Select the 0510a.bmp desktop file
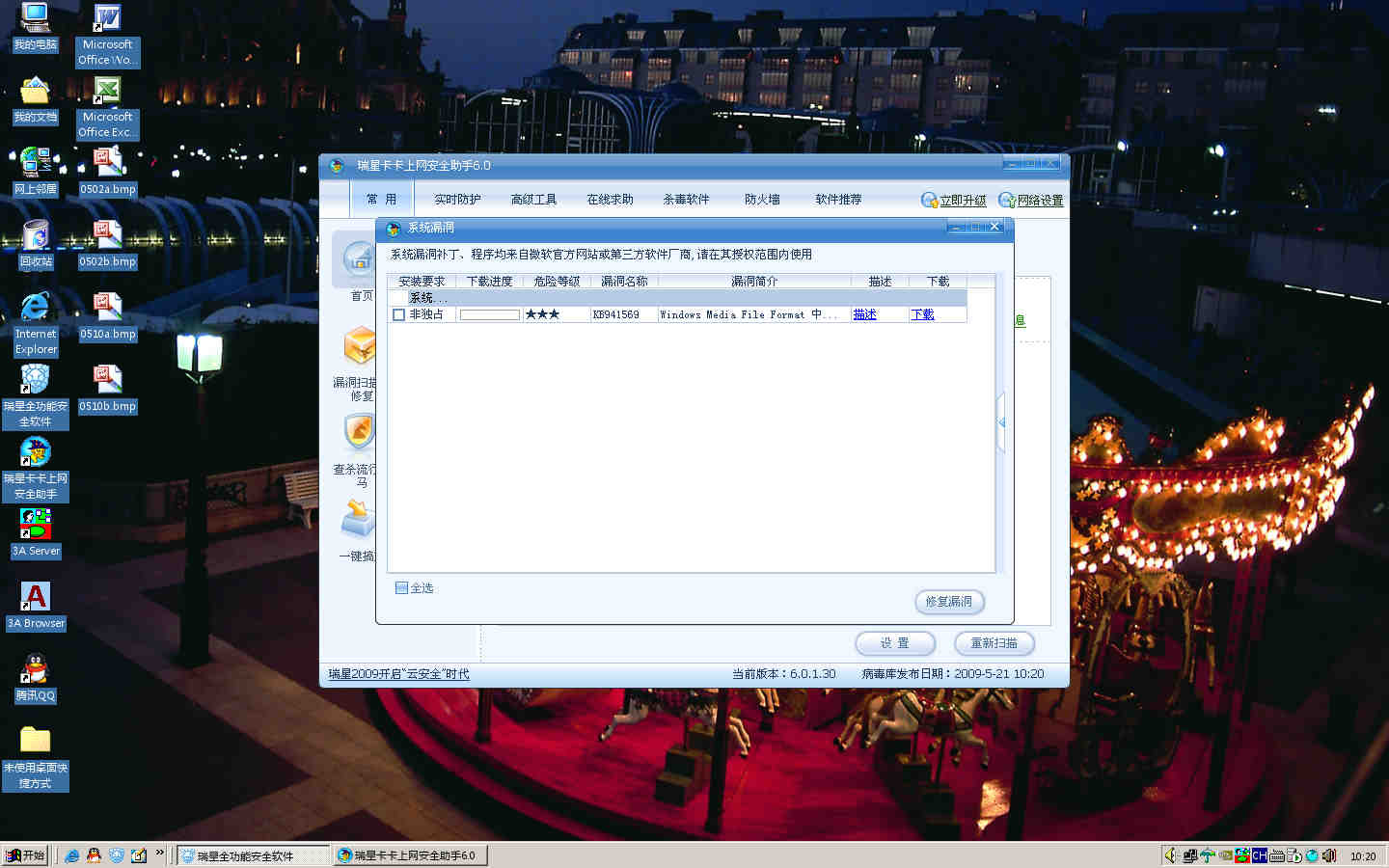The image size is (1389, 868). [x=108, y=317]
